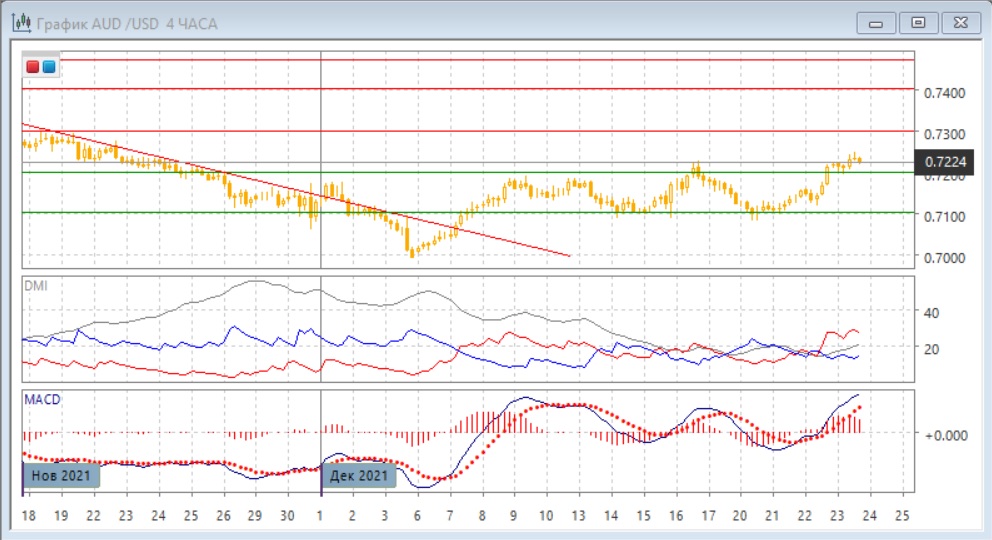Viewport: 992px width, 540px height.
Task: Click the DMI indicator label
Action: point(36,286)
